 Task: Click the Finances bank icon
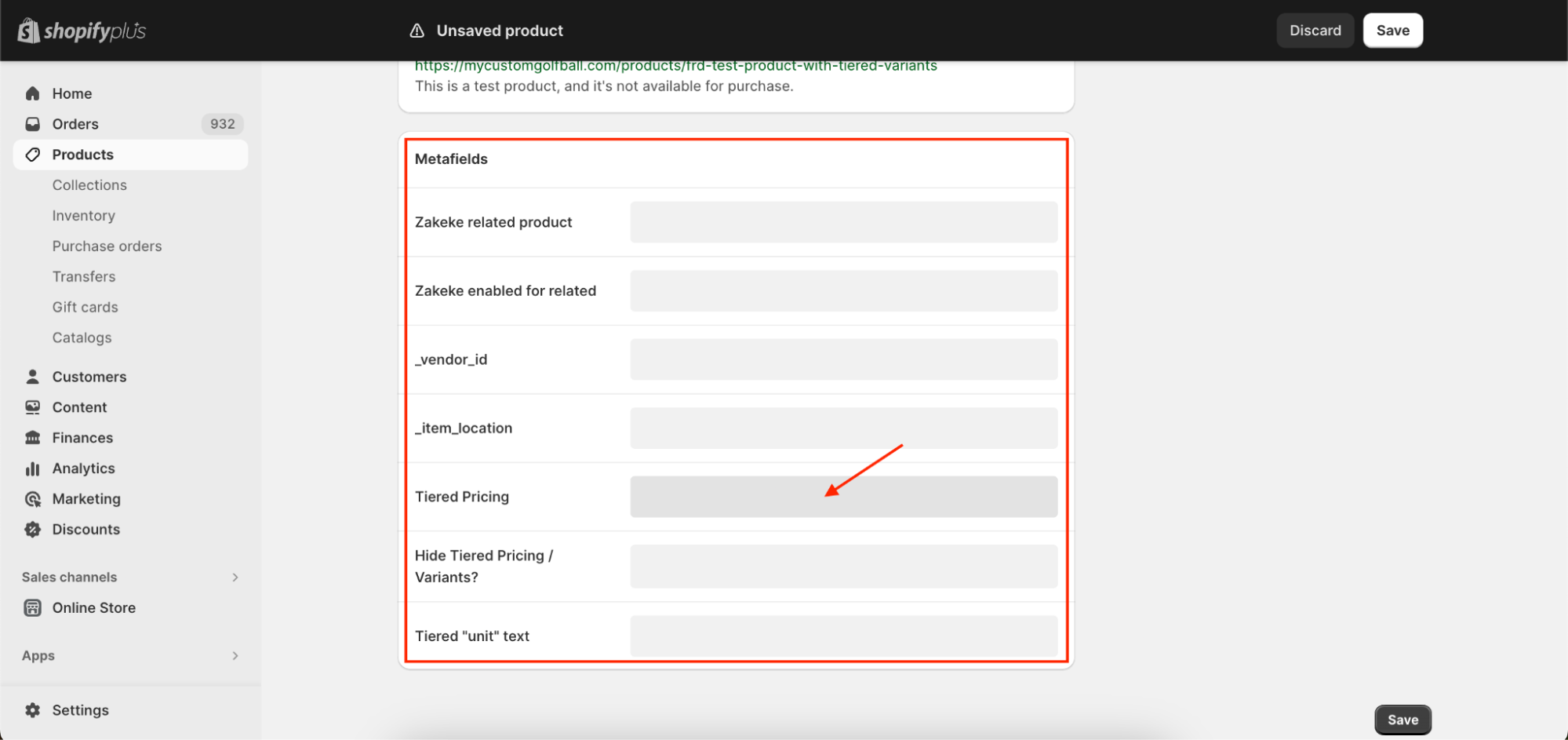pos(32,438)
